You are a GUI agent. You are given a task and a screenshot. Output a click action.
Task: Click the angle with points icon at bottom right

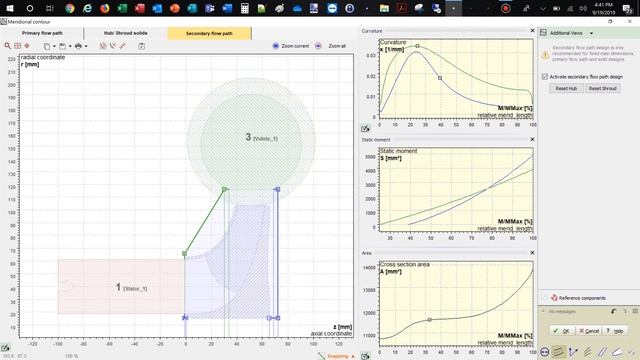click(573, 351)
